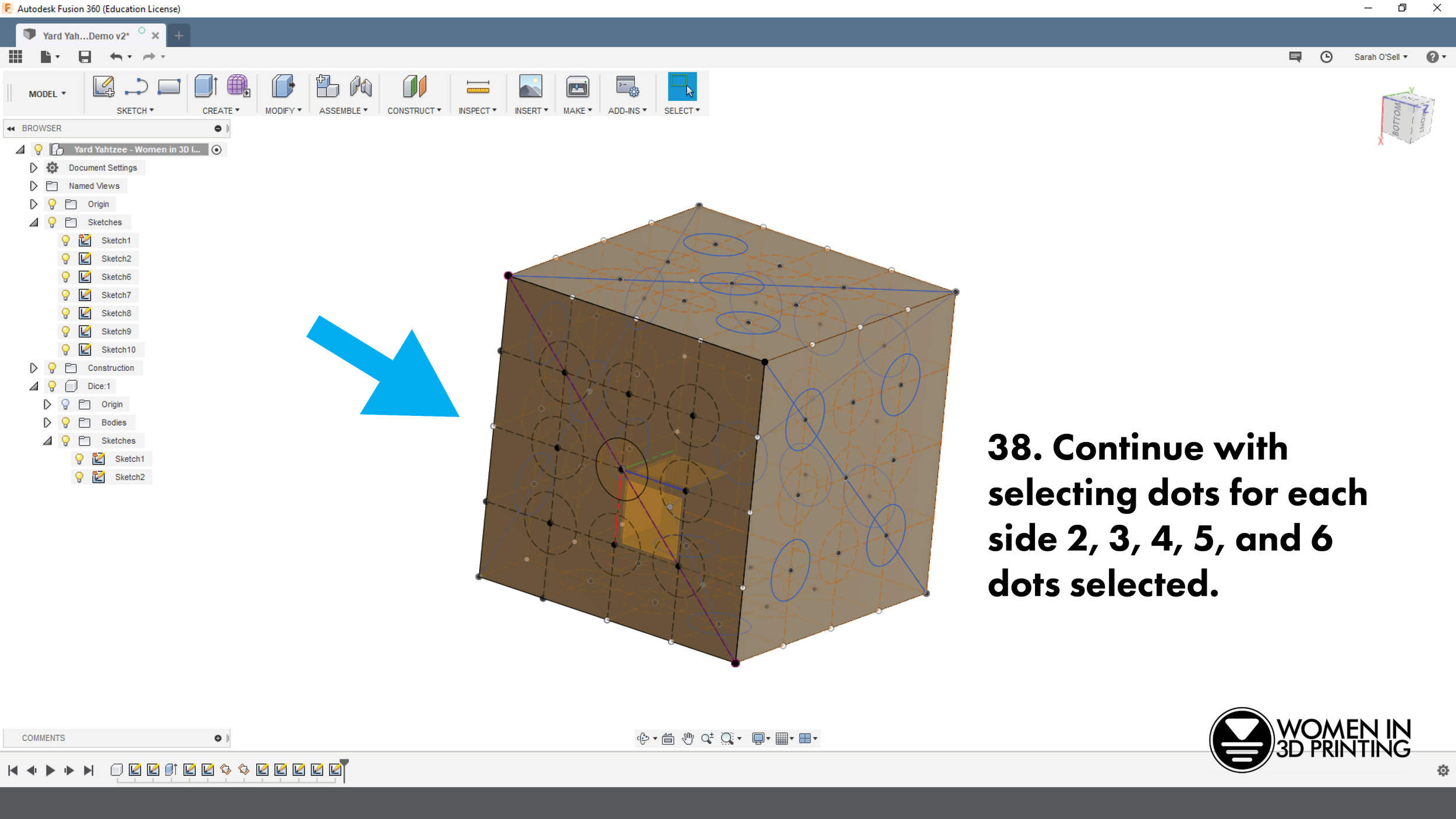Open the MODEL workspace dropdown

47,94
